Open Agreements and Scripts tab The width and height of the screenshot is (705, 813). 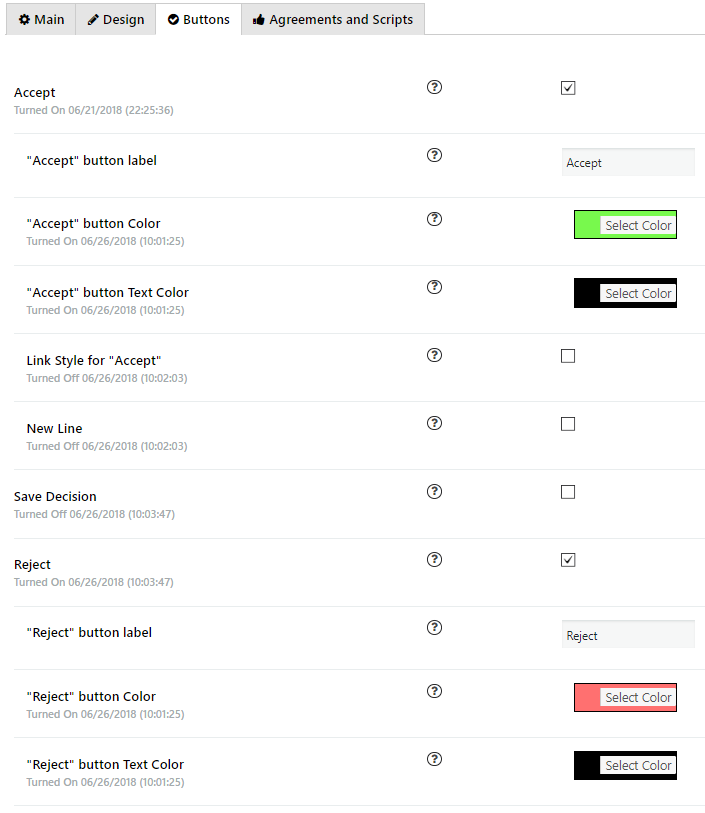(333, 20)
